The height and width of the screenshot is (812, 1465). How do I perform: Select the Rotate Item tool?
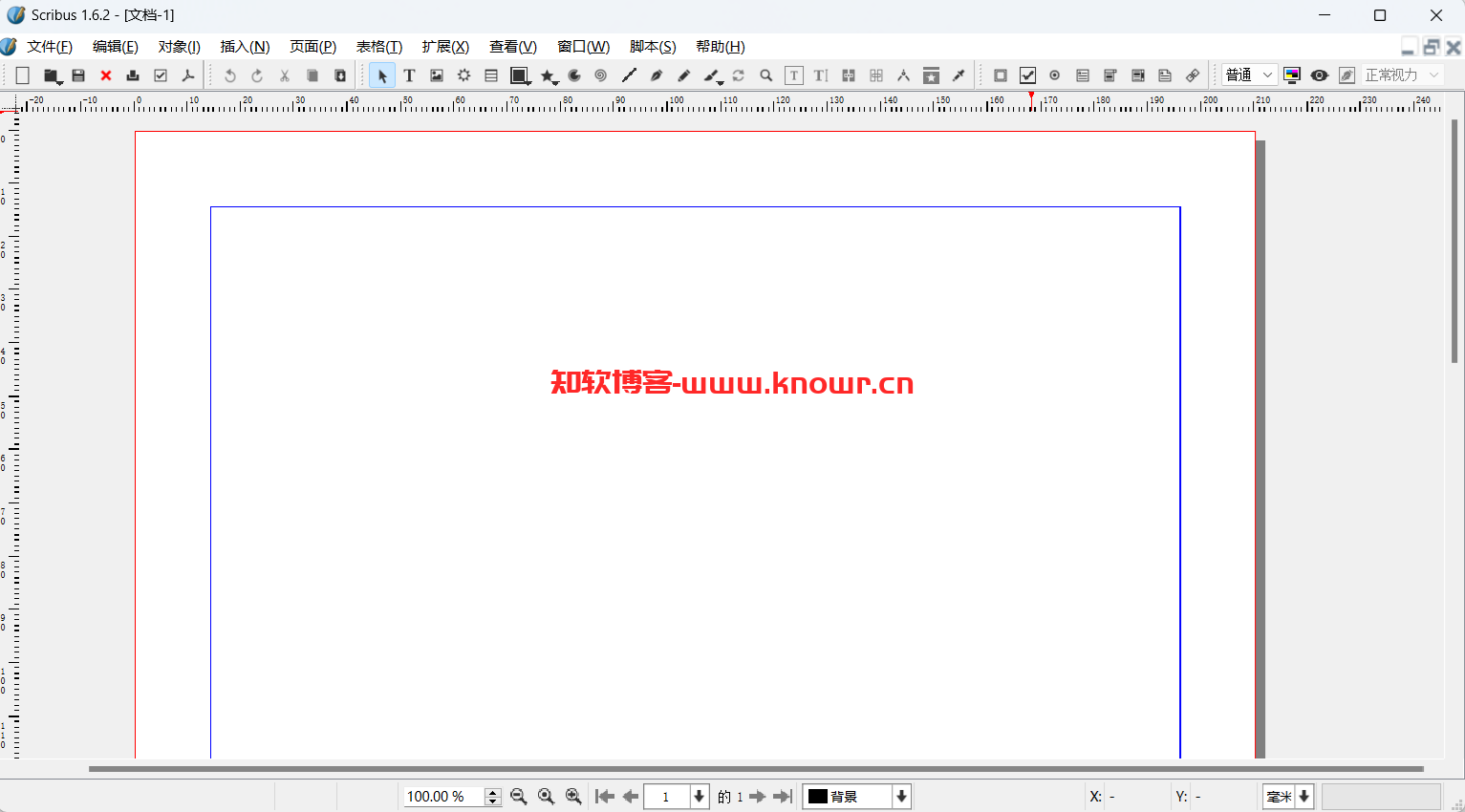click(739, 75)
